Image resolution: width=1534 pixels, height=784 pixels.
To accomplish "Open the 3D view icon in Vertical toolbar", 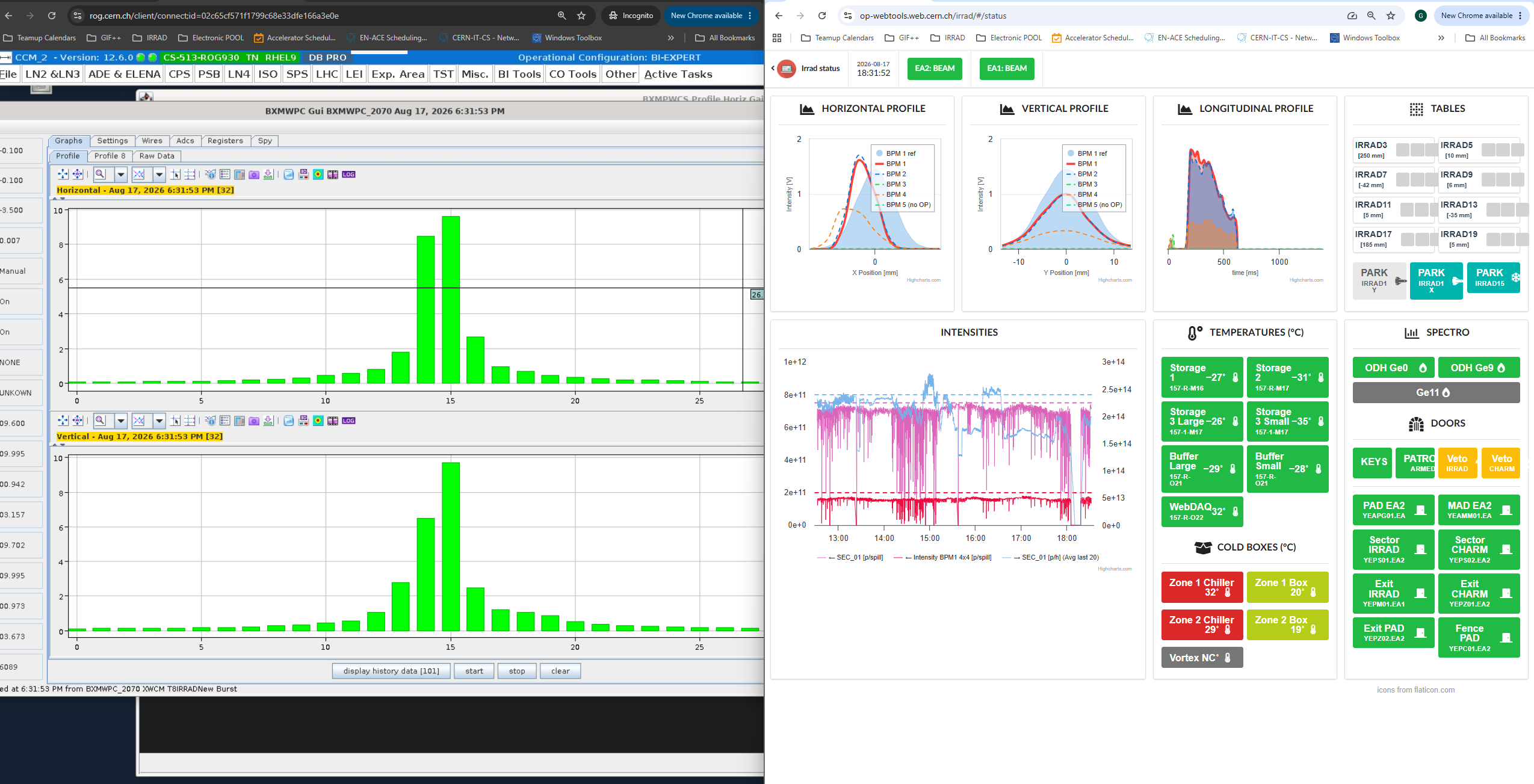I will click(x=304, y=421).
